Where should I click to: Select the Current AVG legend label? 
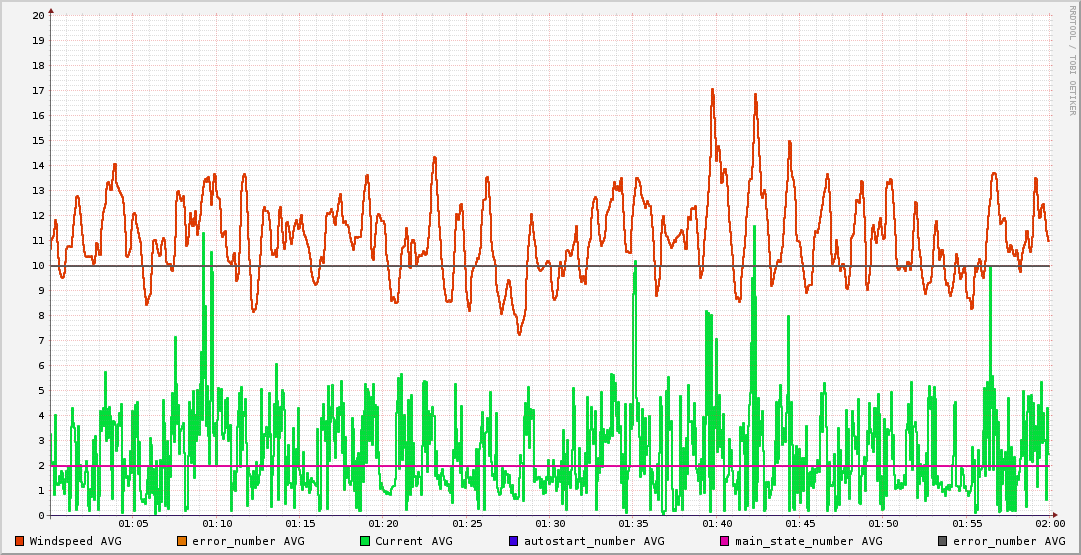(413, 541)
